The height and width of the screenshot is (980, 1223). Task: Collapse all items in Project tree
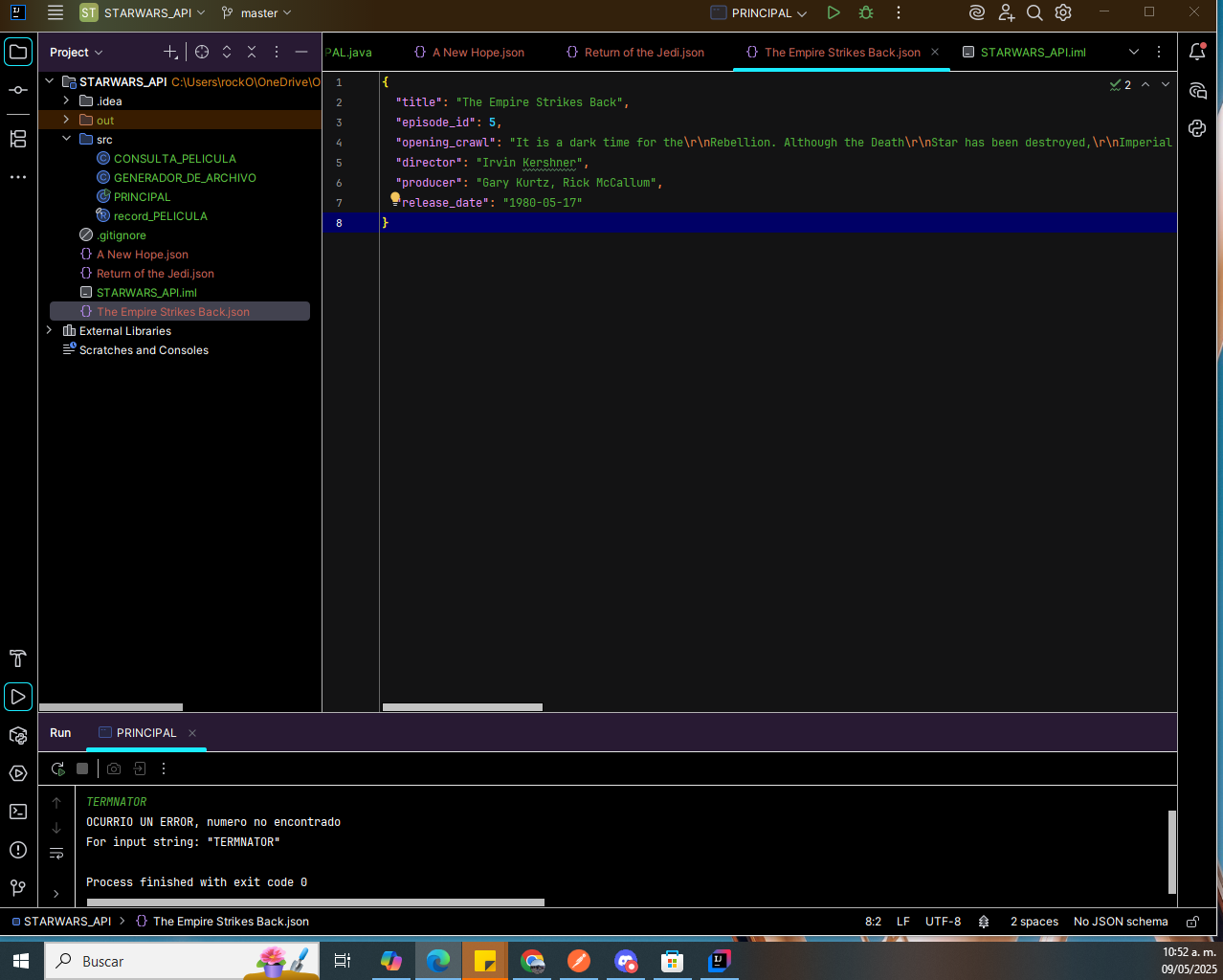(252, 52)
